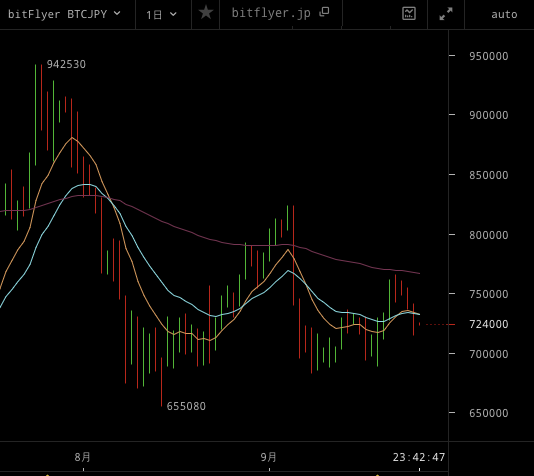This screenshot has height=476, width=534.
Task: Open the chart indicators settings icon
Action: [x=409, y=14]
